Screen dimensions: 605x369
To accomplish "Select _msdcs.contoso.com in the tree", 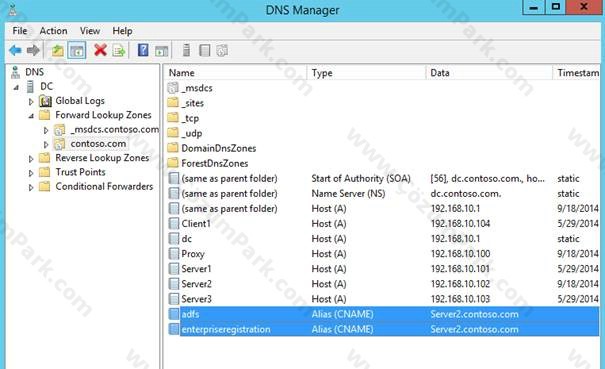I will coord(114,129).
